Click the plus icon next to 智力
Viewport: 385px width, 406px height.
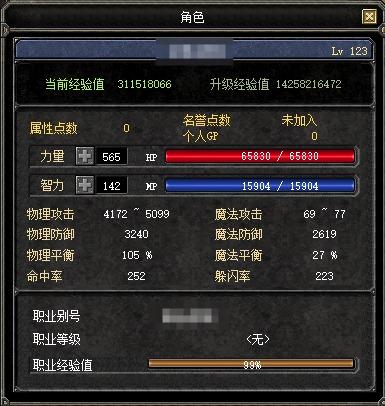coord(85,185)
